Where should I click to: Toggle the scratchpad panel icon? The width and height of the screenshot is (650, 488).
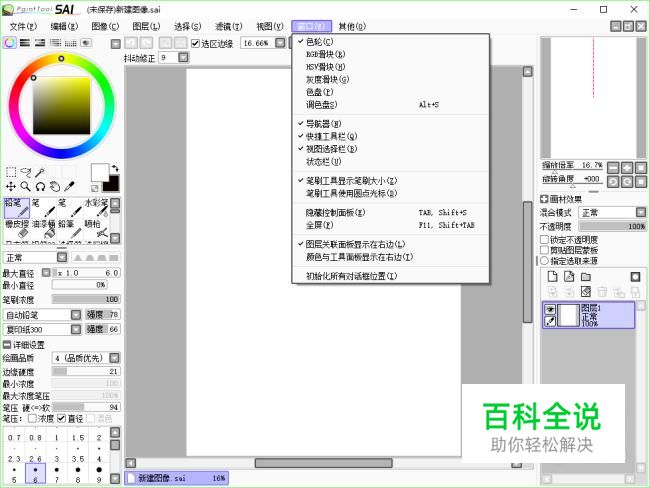click(86, 43)
